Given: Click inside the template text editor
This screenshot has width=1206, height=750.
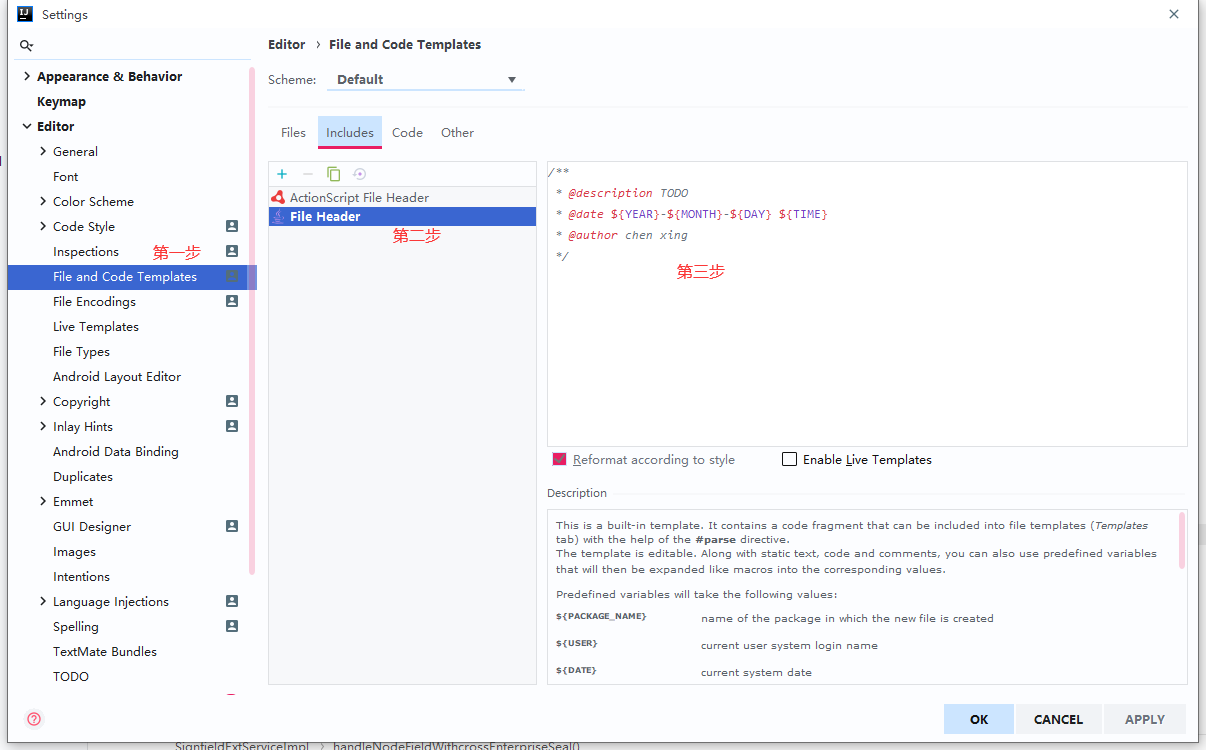Looking at the screenshot, I should (867, 304).
